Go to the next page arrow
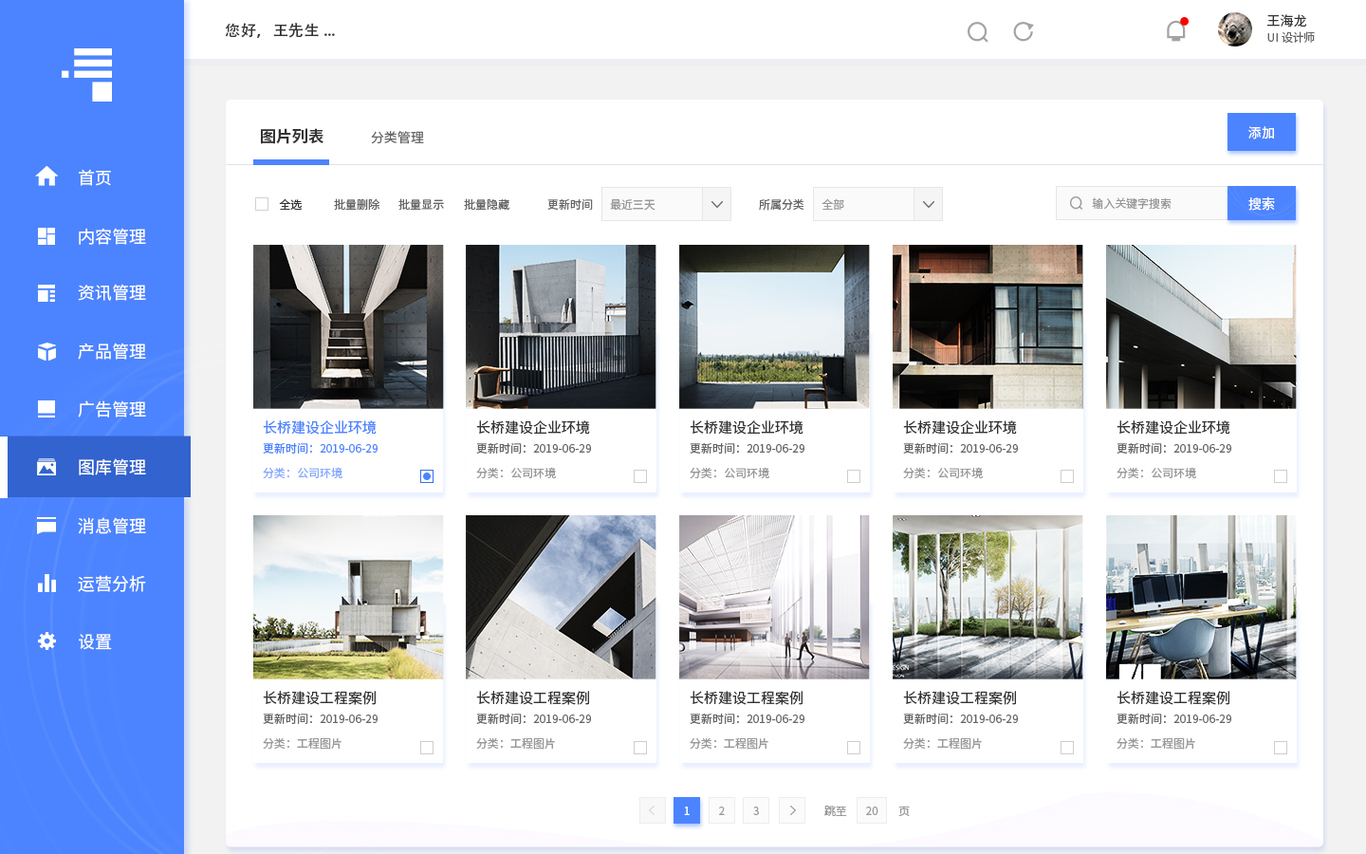 pos(792,810)
